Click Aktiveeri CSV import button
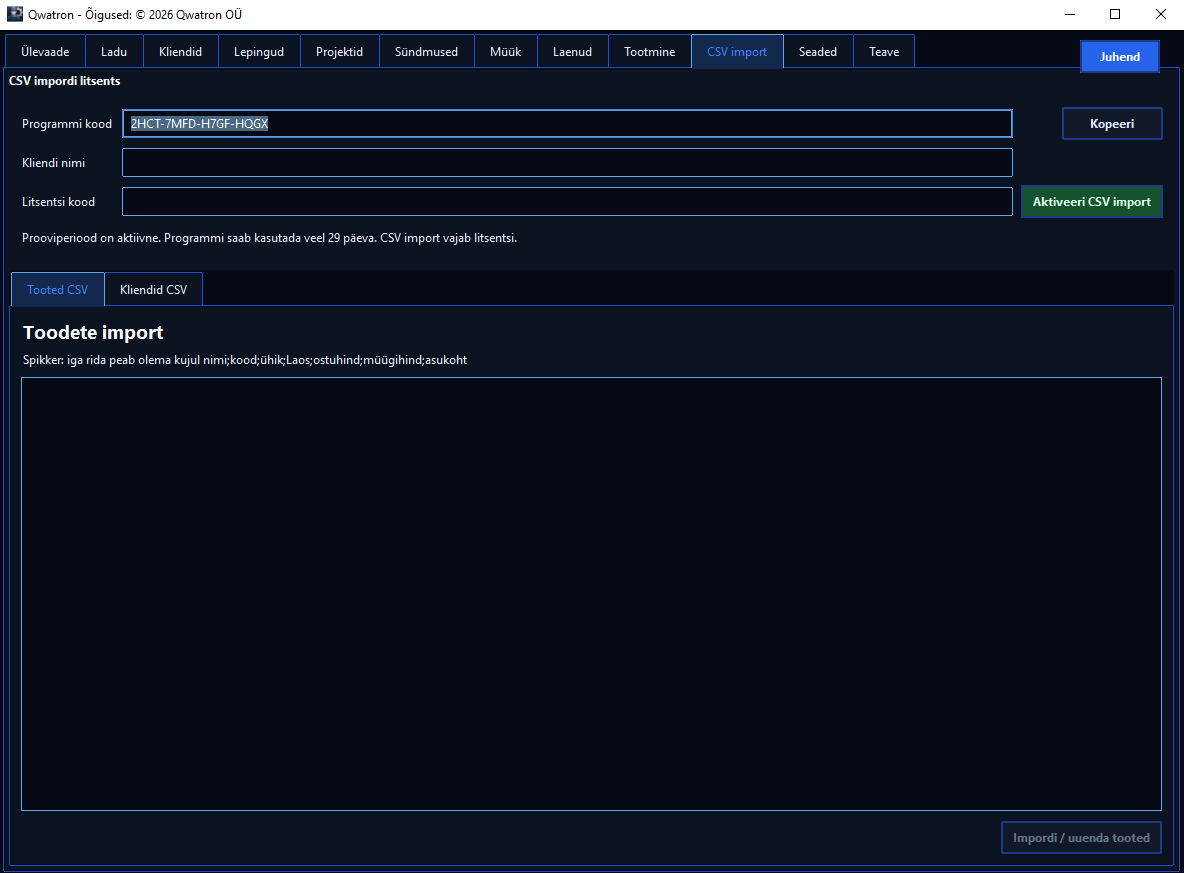The width and height of the screenshot is (1184, 873). point(1092,202)
